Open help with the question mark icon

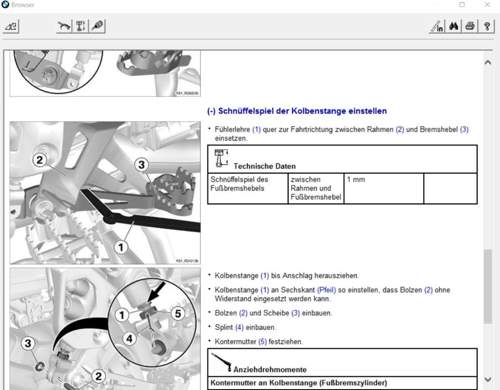[x=487, y=26]
